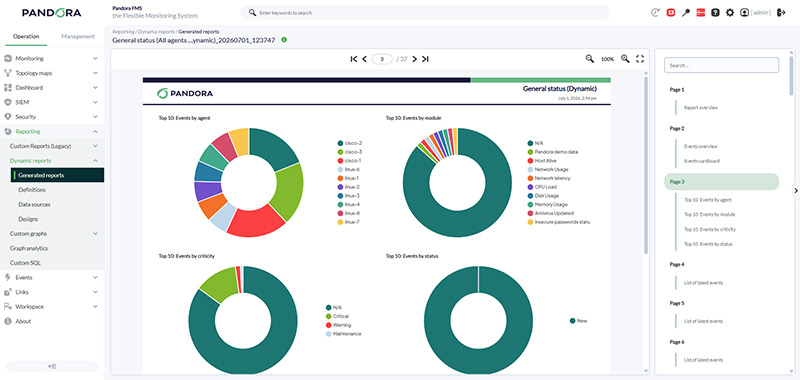Click the page number input field
The image size is (800, 380).
click(382, 59)
